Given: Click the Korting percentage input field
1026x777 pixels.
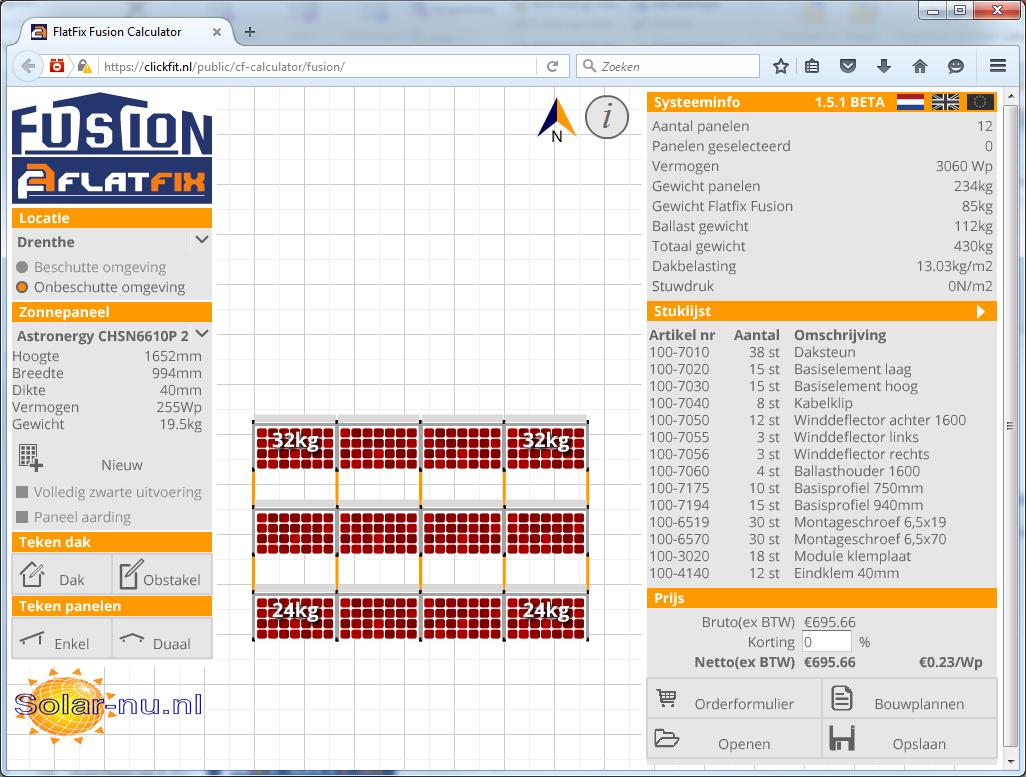Looking at the screenshot, I should 826,641.
